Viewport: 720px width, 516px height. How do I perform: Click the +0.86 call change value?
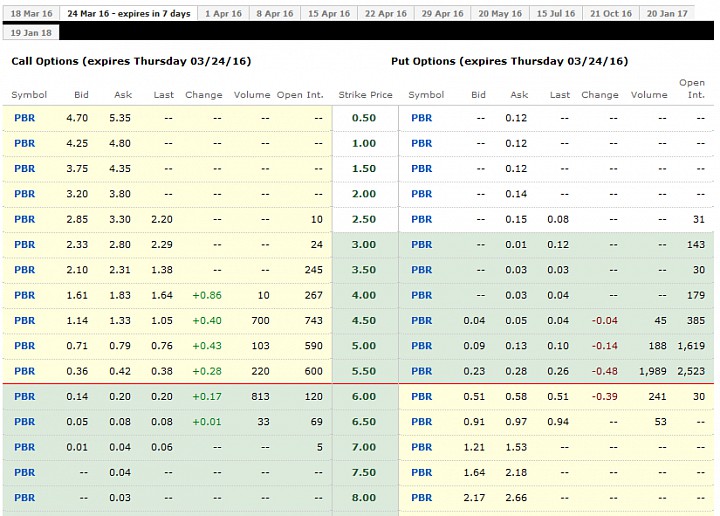click(207, 295)
